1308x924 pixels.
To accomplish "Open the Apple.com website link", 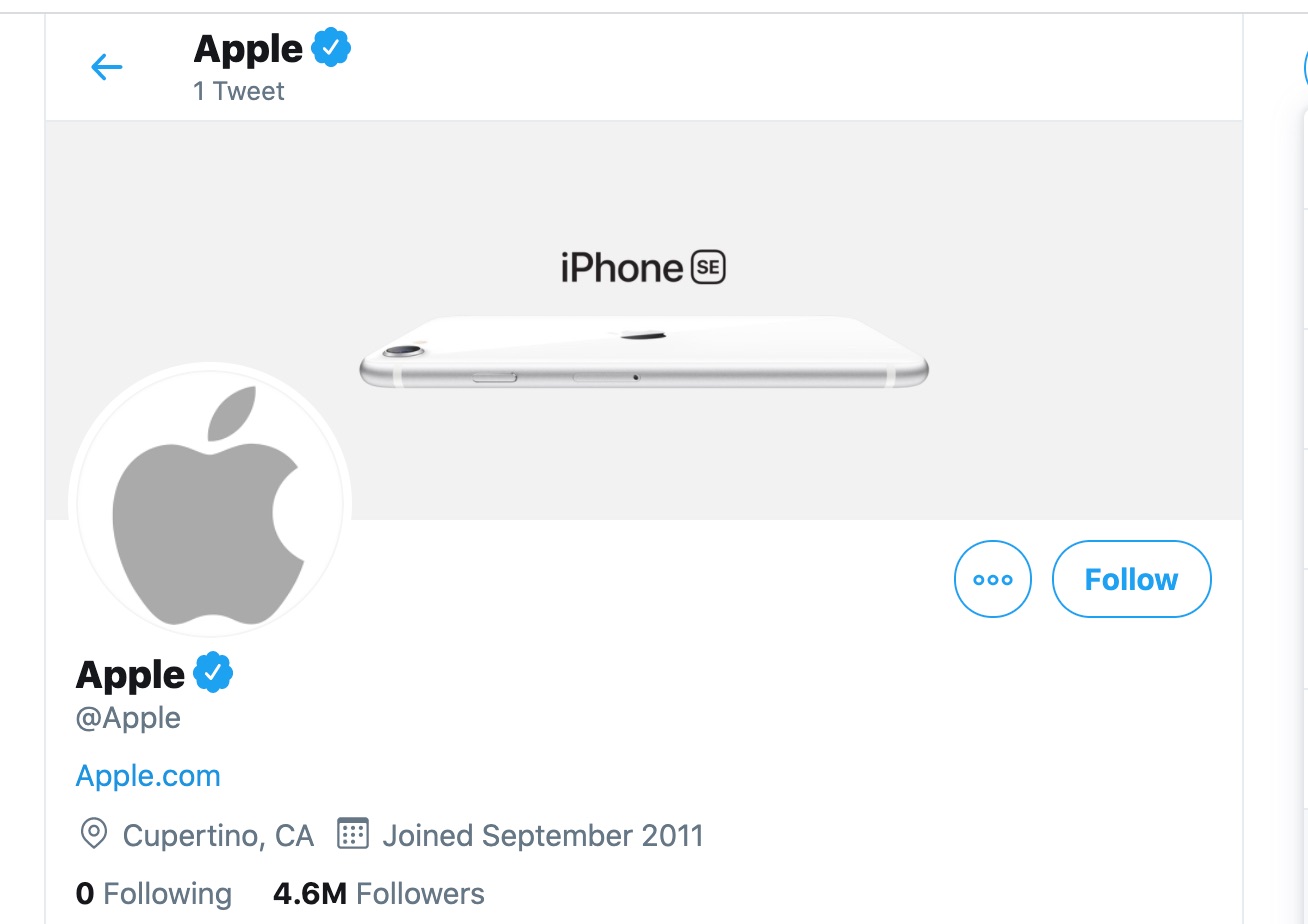I will click(148, 776).
